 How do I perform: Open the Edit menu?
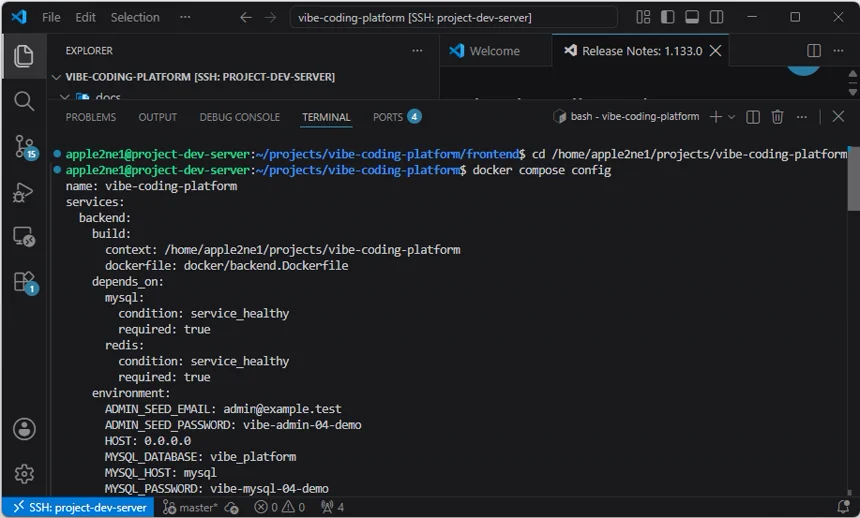[x=86, y=17]
